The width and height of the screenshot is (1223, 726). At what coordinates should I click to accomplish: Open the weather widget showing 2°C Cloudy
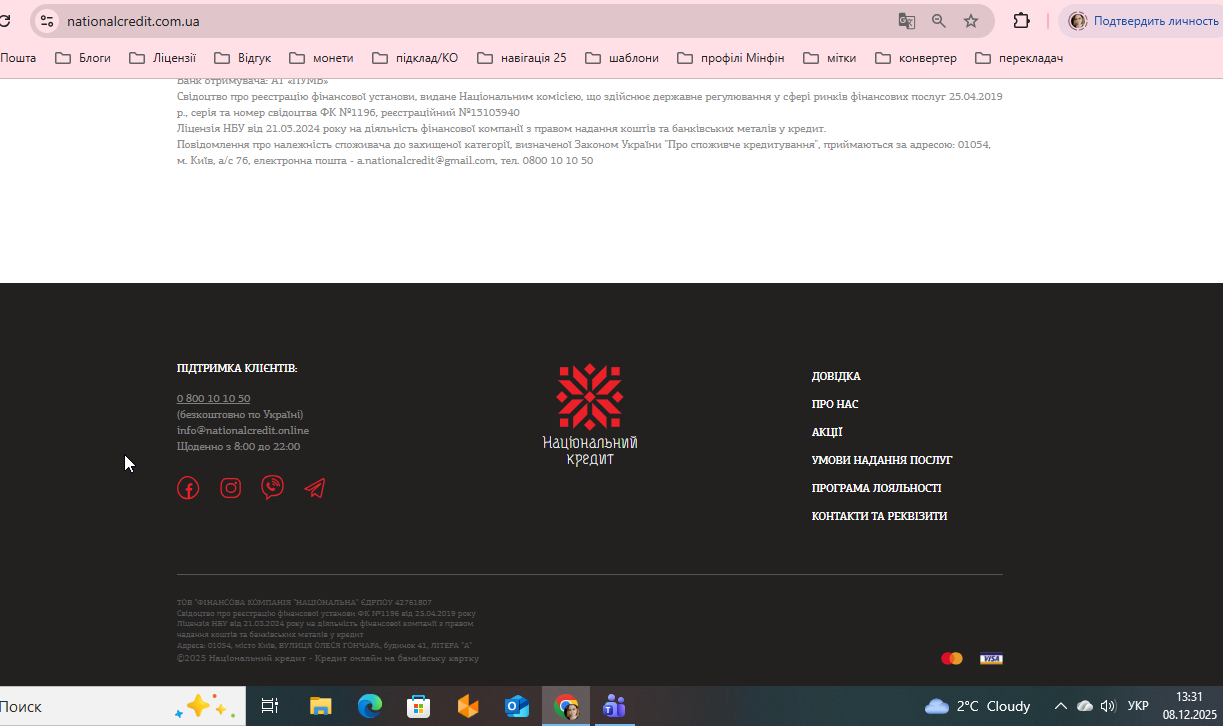click(978, 706)
